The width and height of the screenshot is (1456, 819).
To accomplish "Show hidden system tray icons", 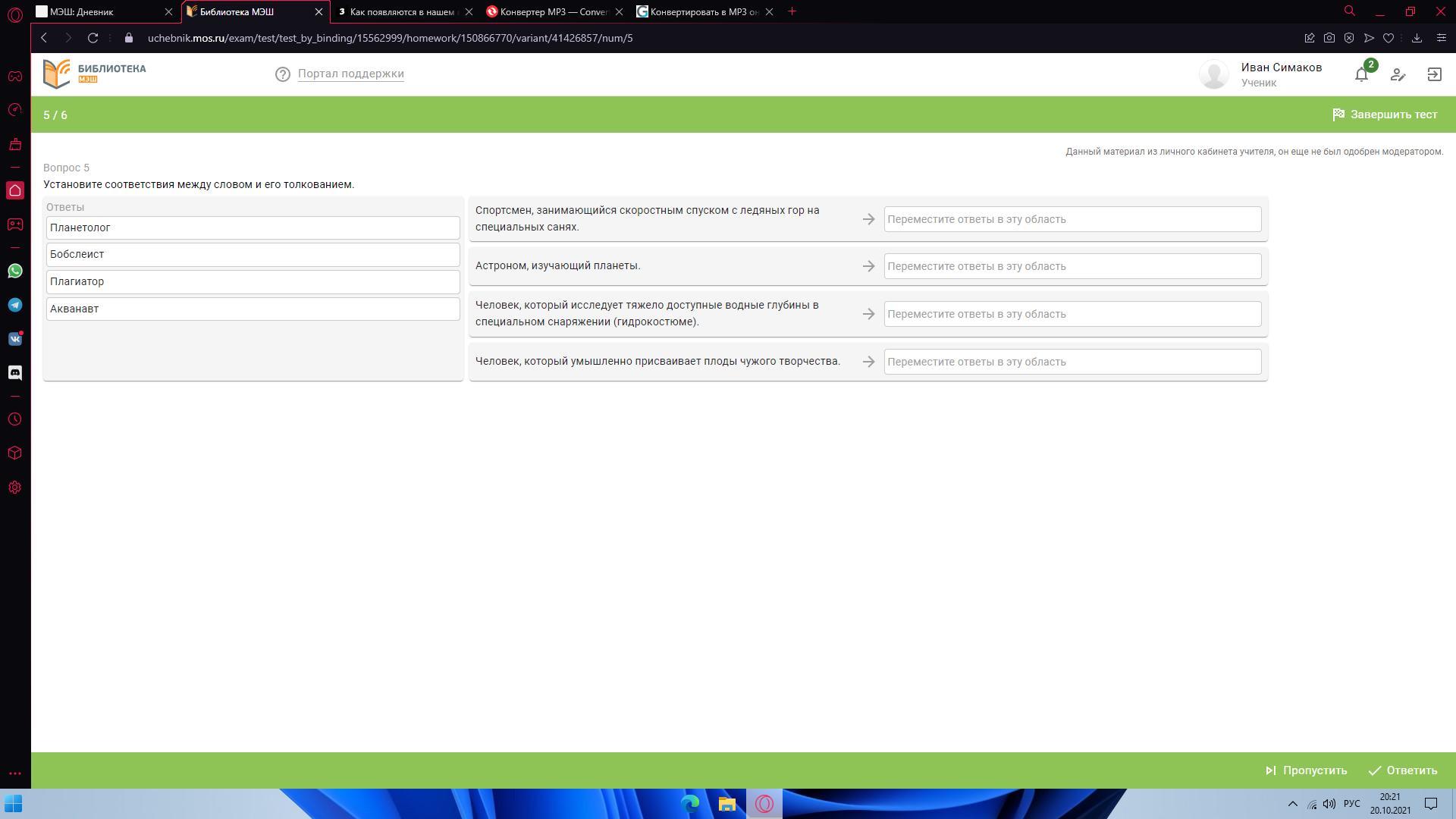I will 1293,804.
